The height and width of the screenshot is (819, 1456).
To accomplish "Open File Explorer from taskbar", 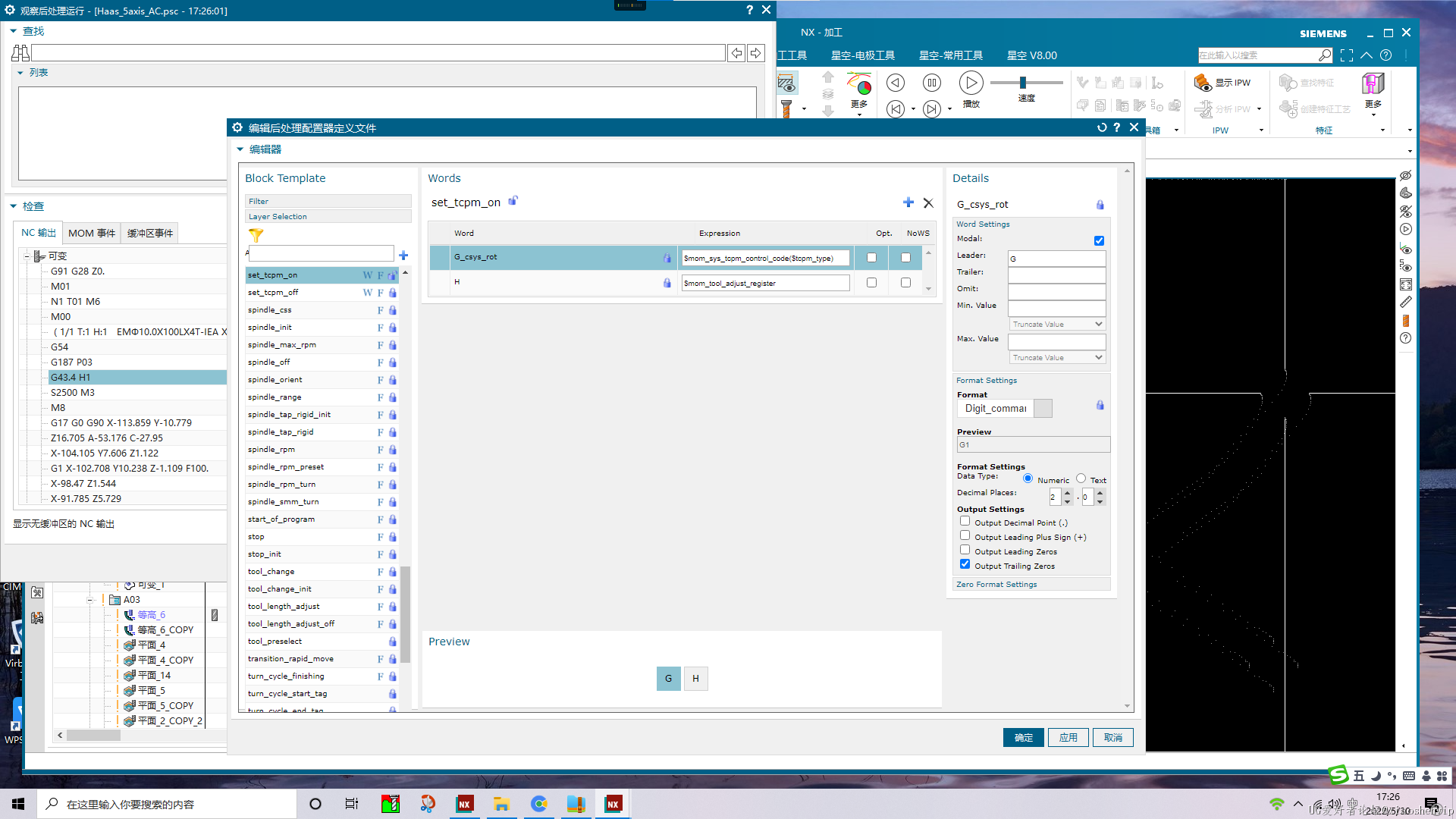I will (x=501, y=804).
